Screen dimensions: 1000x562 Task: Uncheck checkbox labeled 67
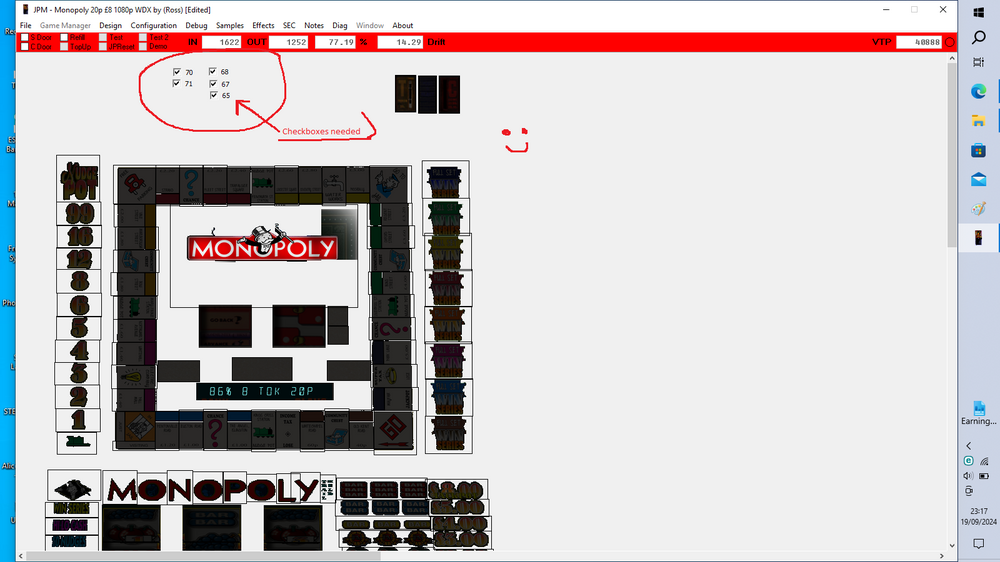click(x=213, y=84)
